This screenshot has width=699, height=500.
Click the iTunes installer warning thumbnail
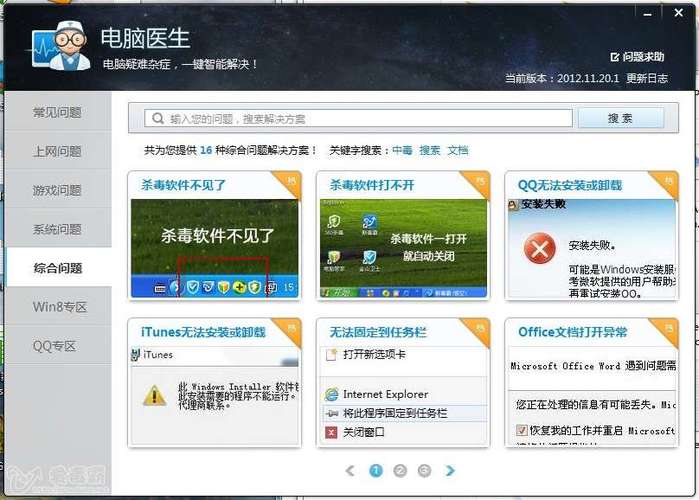pyautogui.click(x=214, y=395)
